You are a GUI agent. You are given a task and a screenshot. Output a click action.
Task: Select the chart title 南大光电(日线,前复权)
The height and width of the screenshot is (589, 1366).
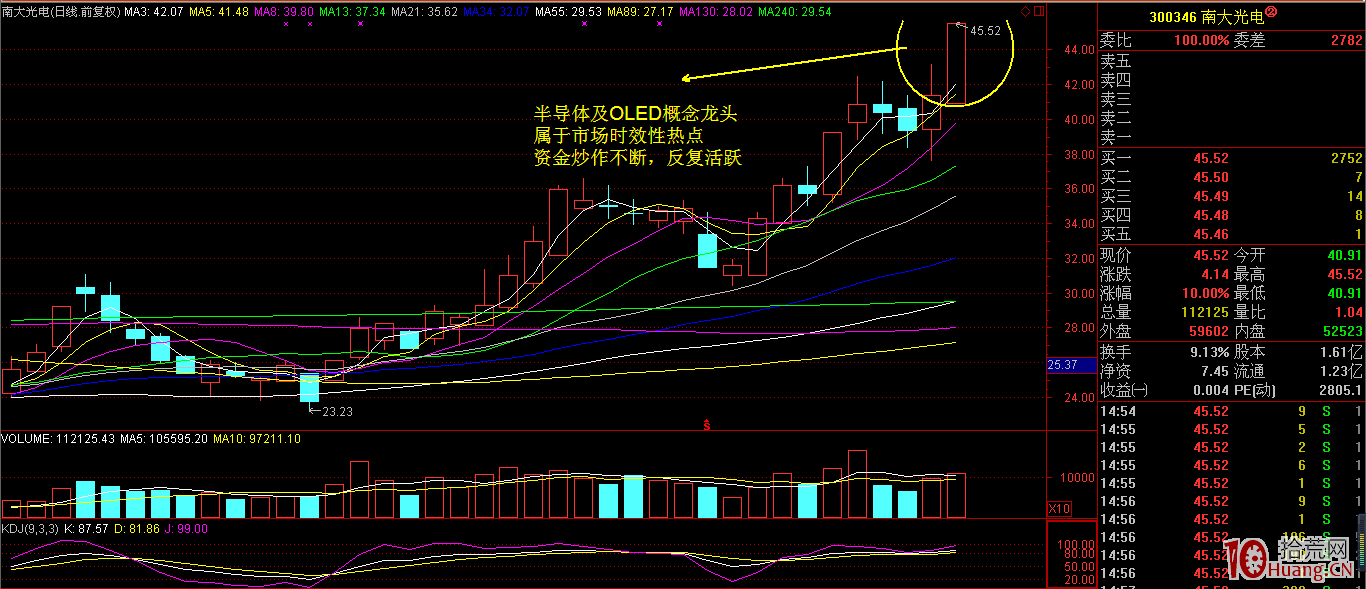[x=62, y=11]
